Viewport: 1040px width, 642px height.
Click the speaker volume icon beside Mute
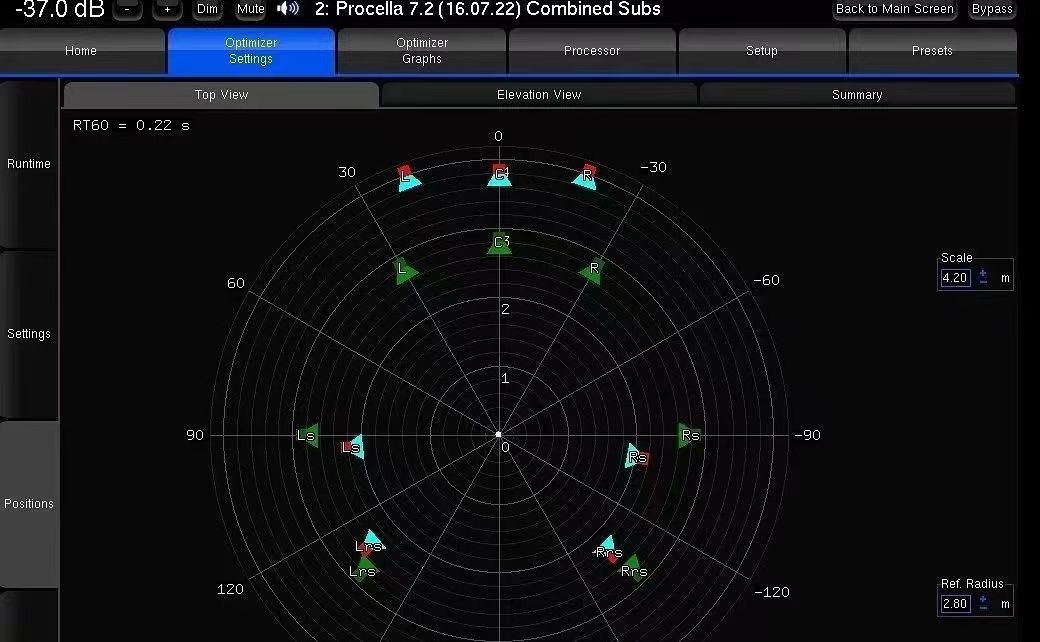[288, 9]
